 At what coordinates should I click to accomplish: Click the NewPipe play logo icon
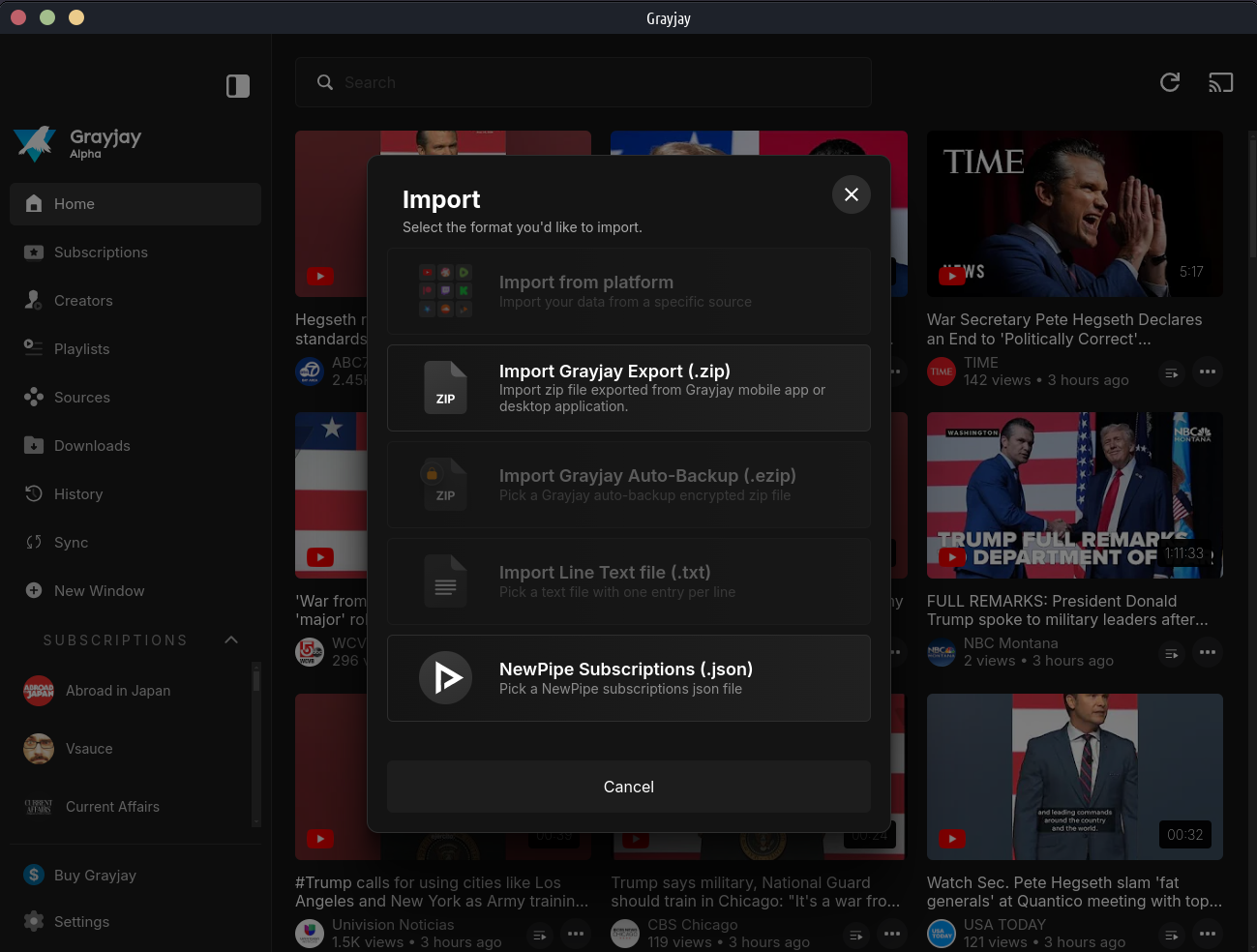(x=445, y=678)
